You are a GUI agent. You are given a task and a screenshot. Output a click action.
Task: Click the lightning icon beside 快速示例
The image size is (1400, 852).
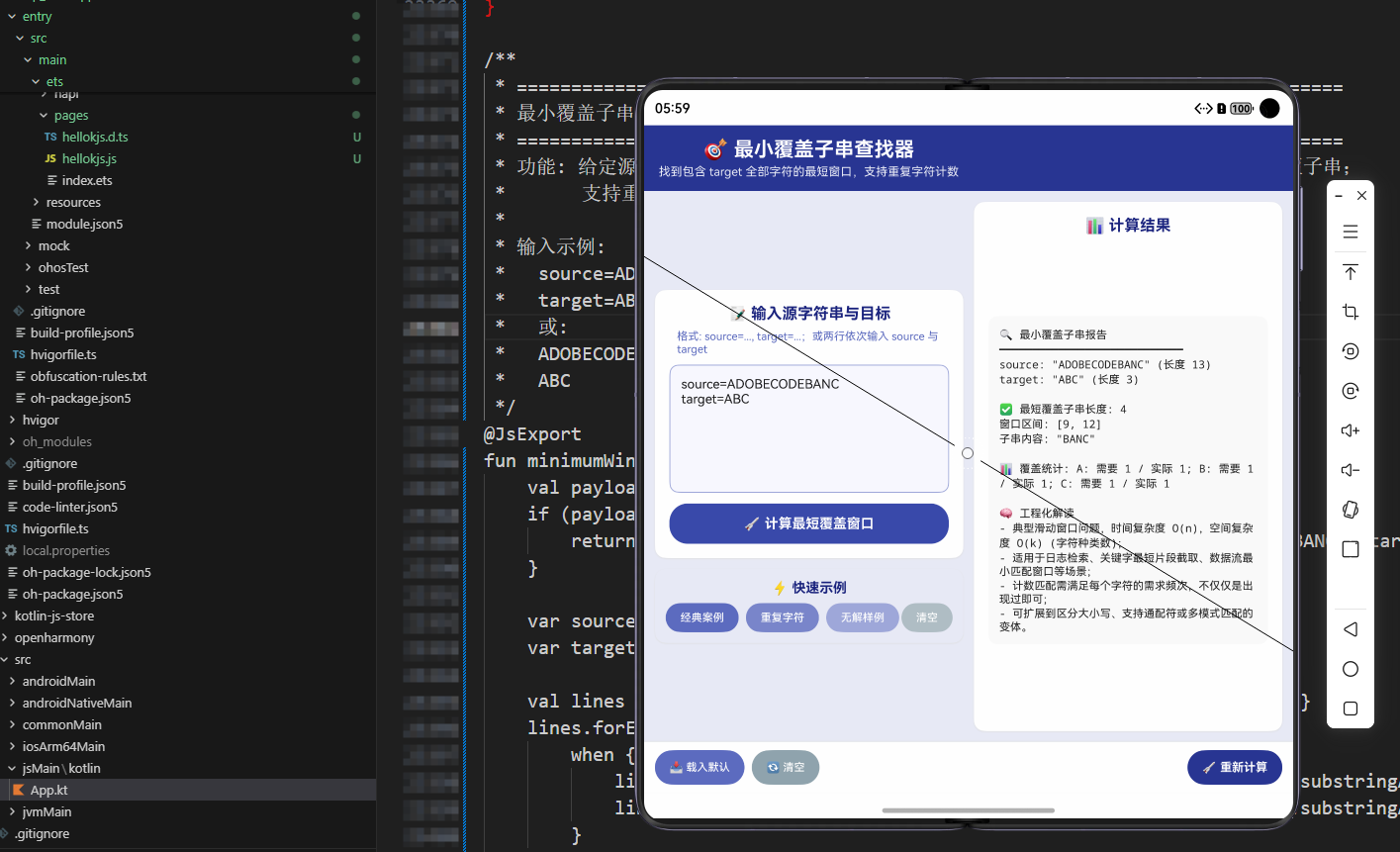click(780, 588)
